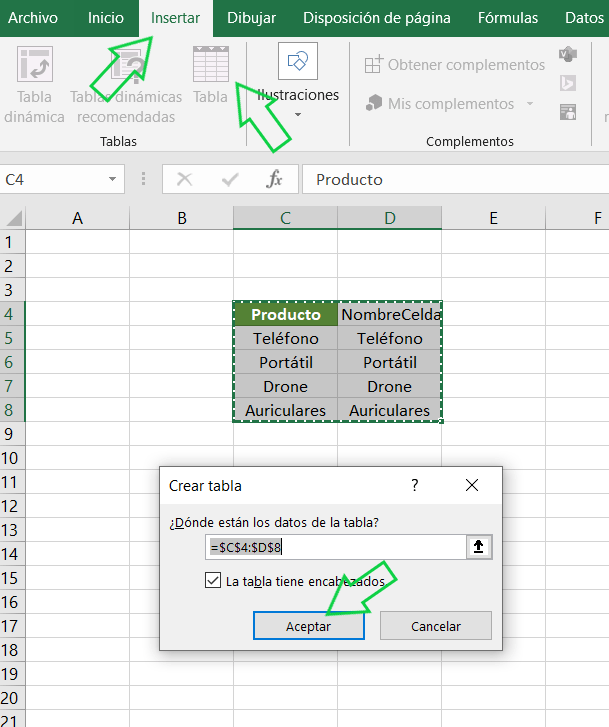Click the table range input field
This screenshot has height=727, width=609.
[336, 547]
